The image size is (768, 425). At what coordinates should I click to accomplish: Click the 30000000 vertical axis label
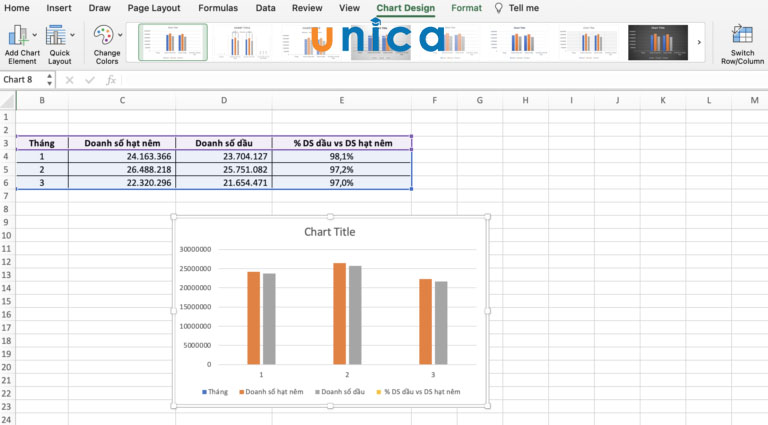[x=195, y=249]
